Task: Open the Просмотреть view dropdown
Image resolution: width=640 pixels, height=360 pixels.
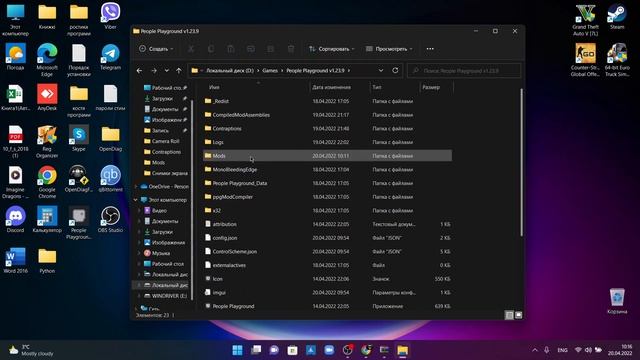Action: click(x=389, y=49)
